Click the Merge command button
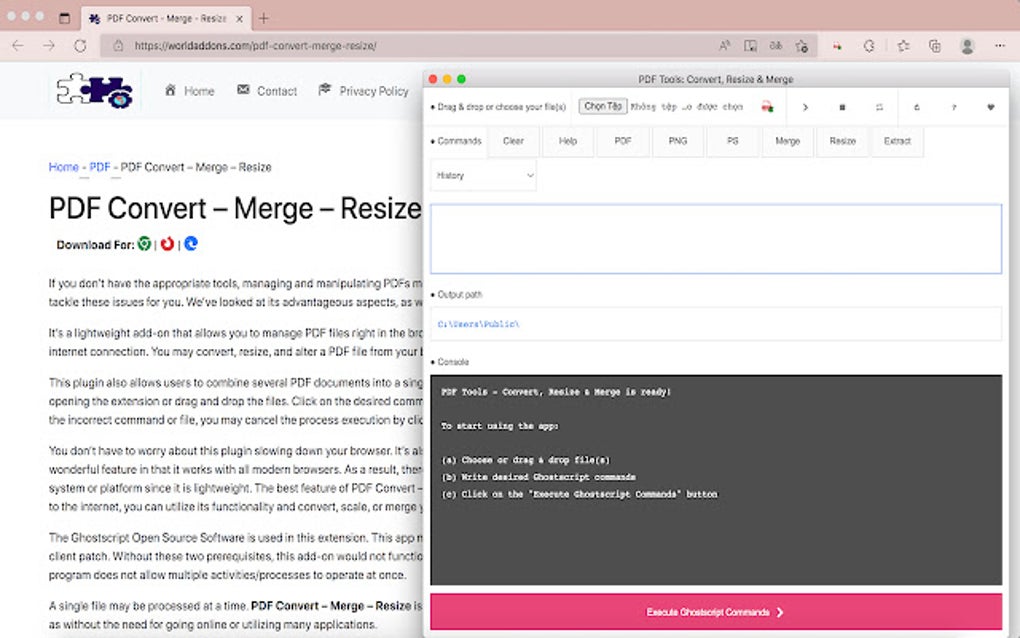Viewport: 1020px width, 638px height. point(787,141)
